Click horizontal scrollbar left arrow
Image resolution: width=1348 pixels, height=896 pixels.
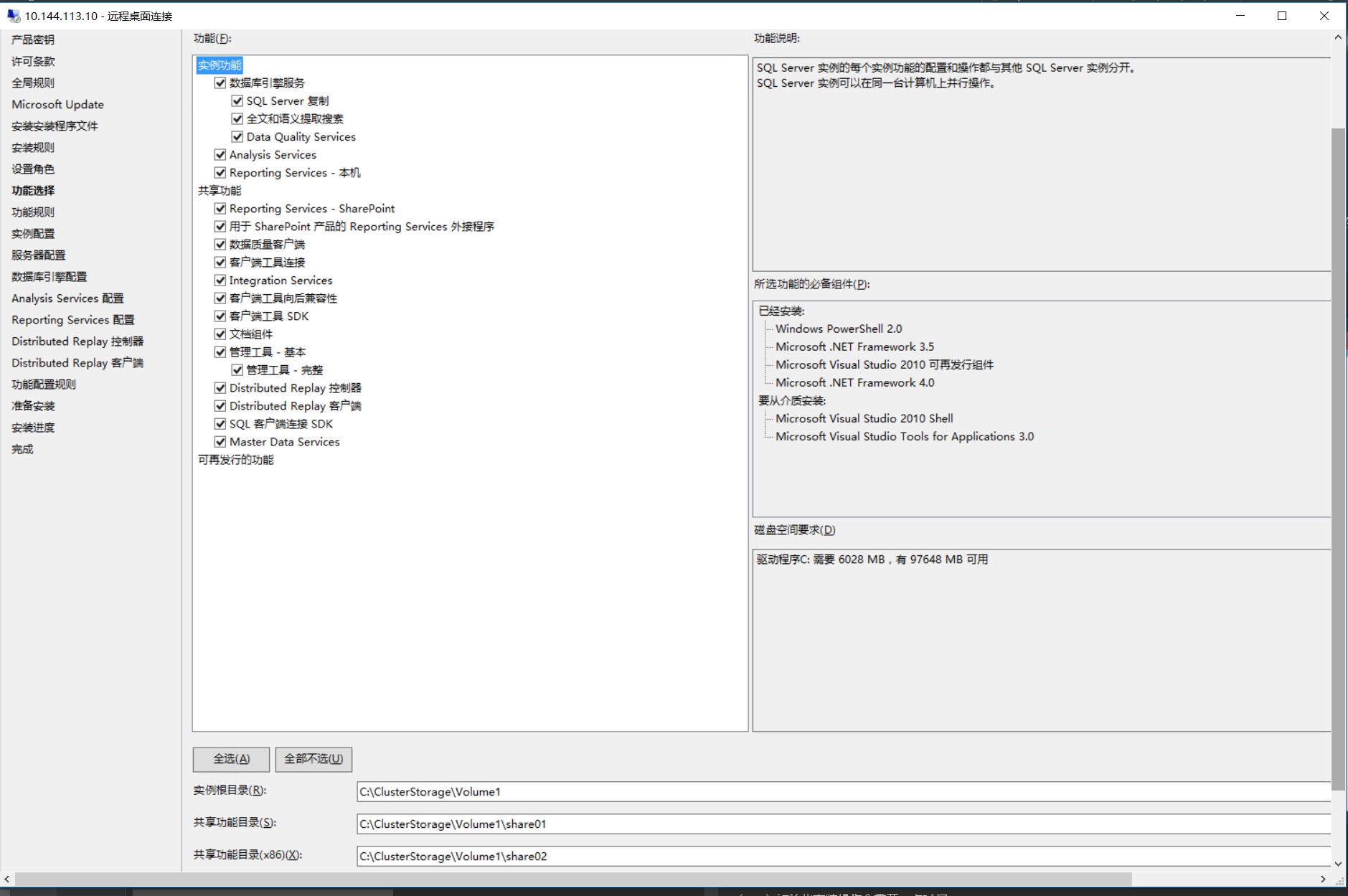[x=7, y=879]
